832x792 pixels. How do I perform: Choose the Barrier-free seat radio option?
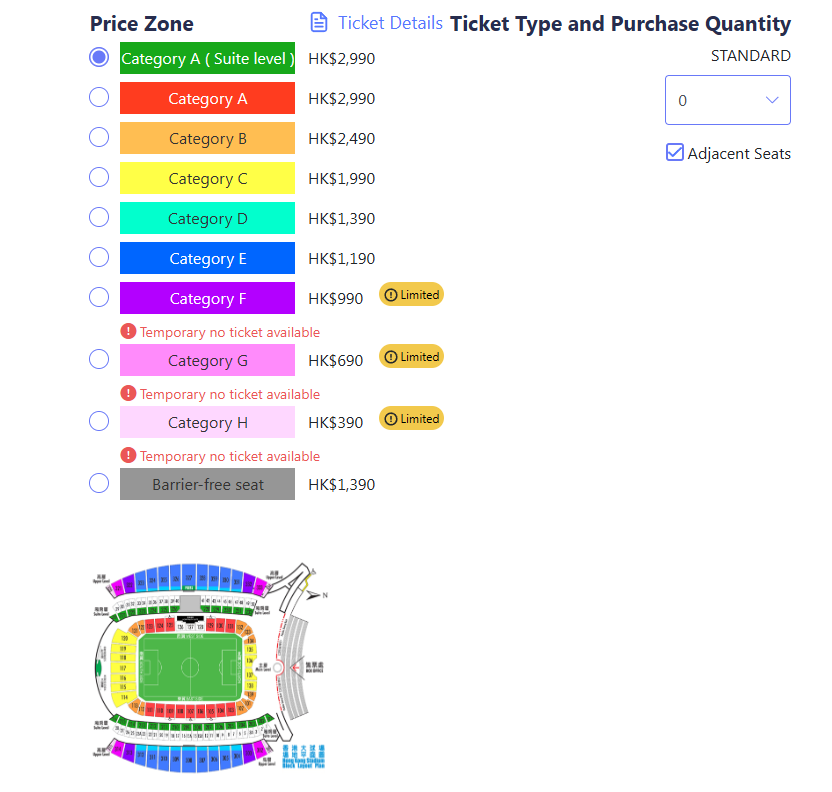tap(99, 484)
